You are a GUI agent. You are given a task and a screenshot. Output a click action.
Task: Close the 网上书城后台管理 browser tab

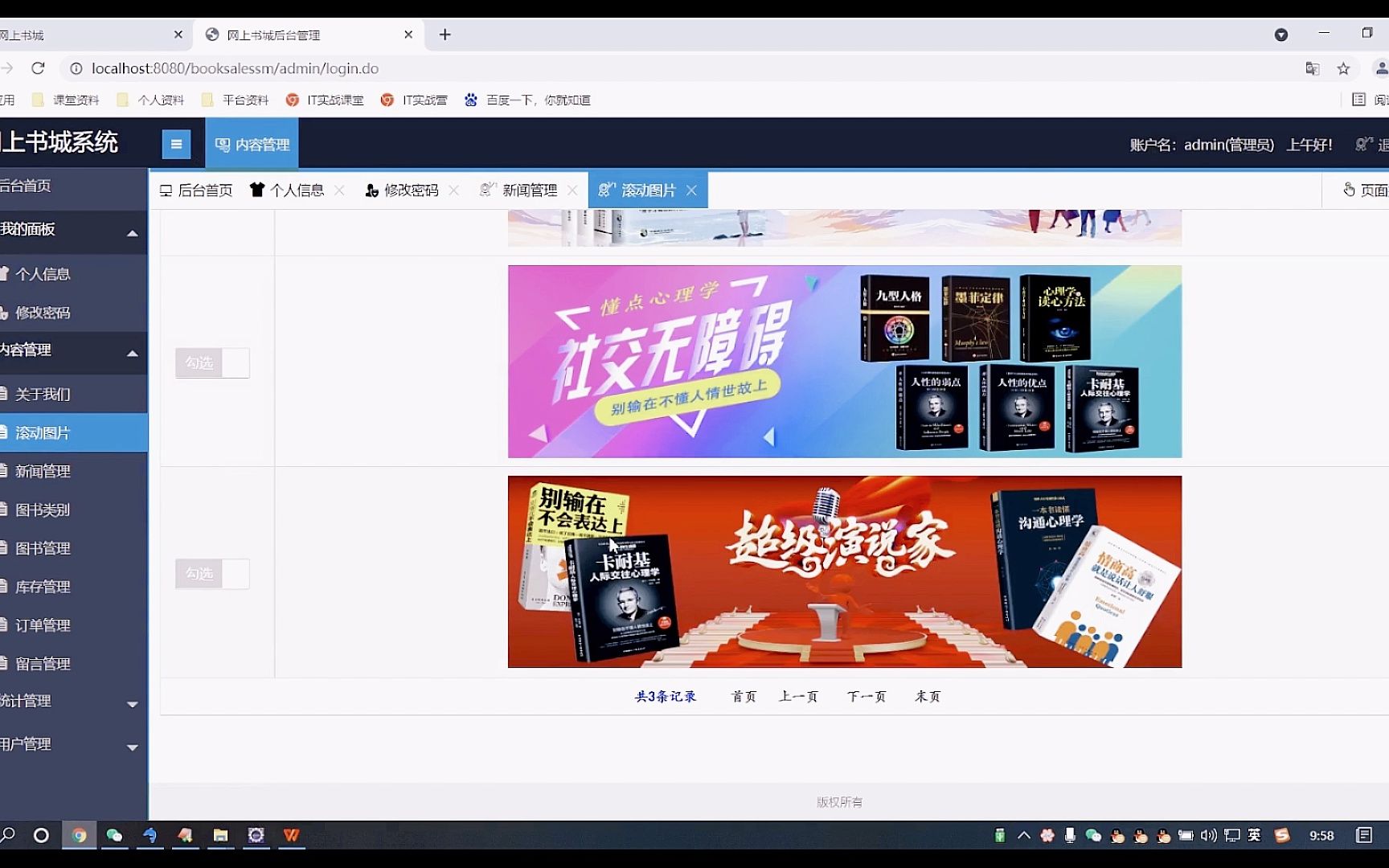[x=408, y=35]
